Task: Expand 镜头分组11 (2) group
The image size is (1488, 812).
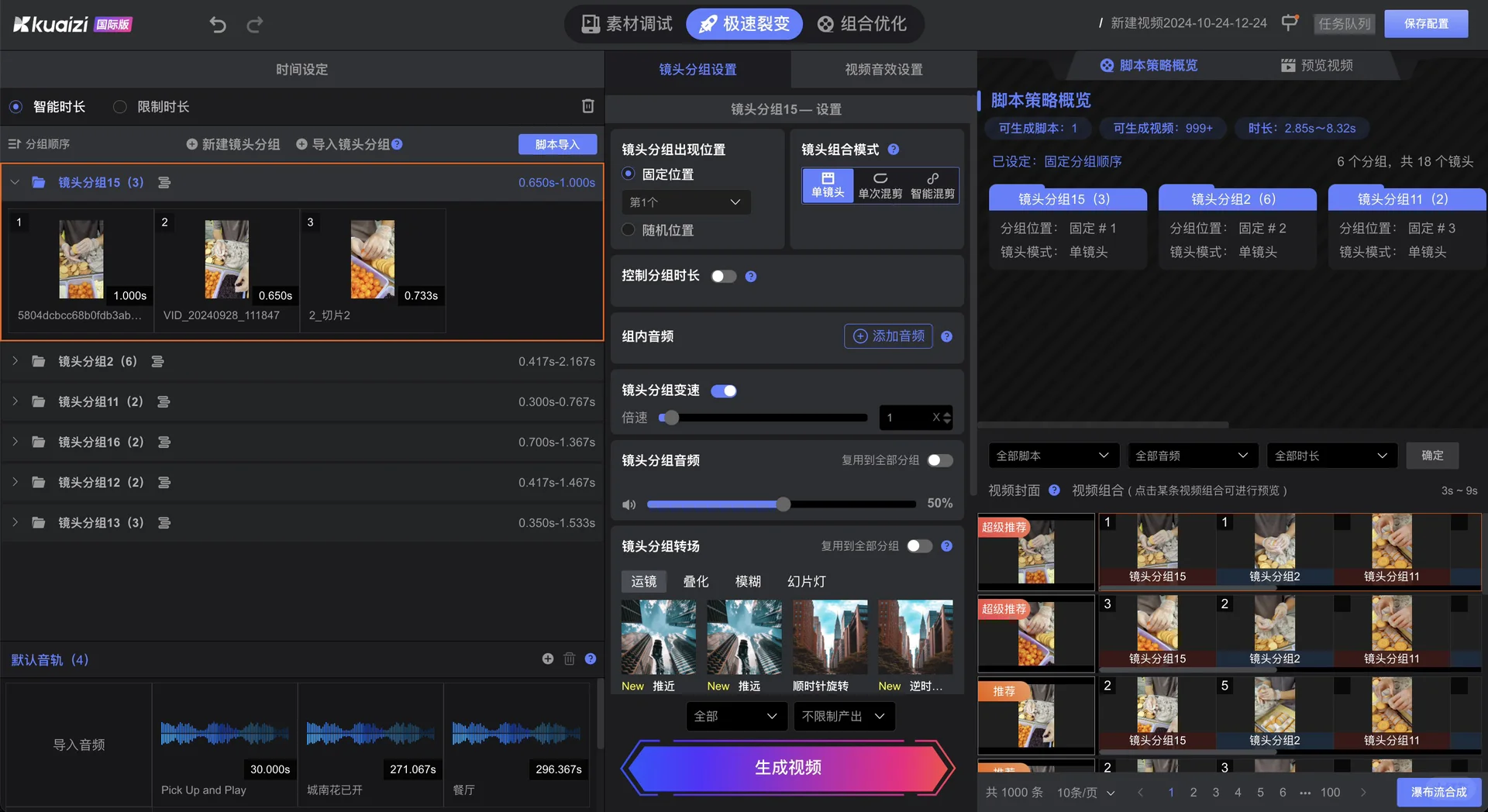Action: pos(15,402)
